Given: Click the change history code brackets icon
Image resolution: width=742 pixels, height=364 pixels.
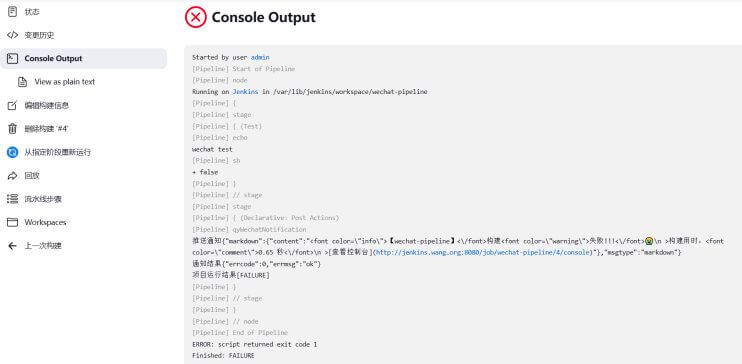Looking at the screenshot, I should pos(12,35).
